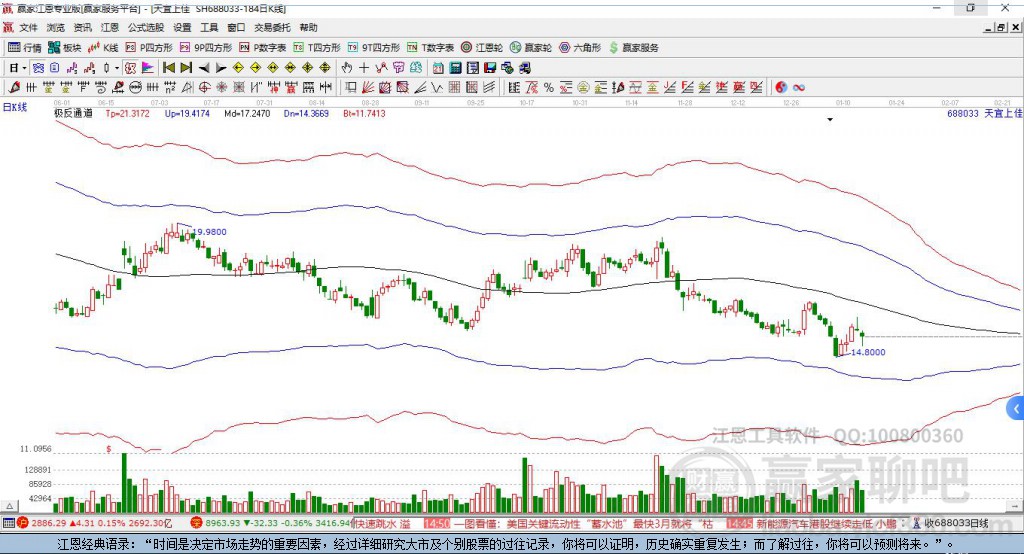This screenshot has height=554, width=1024.
Task: Open the 设置 menu
Action: point(182,27)
